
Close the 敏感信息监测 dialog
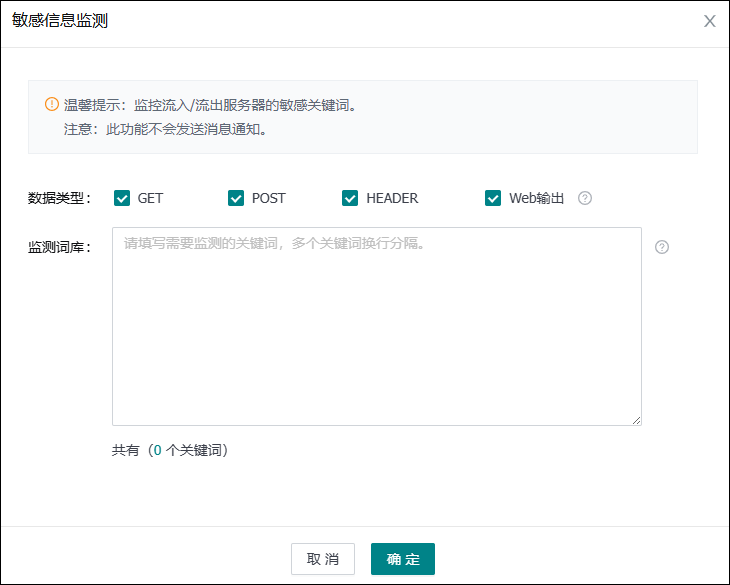[x=710, y=21]
